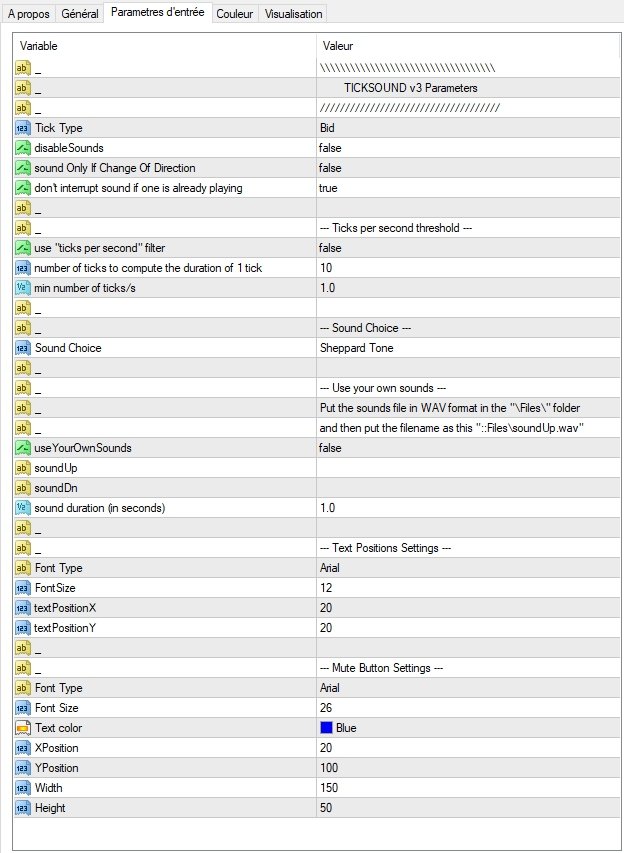This screenshot has width=624, height=853.
Task: Click the integer icon beside Width
Action: (23, 788)
